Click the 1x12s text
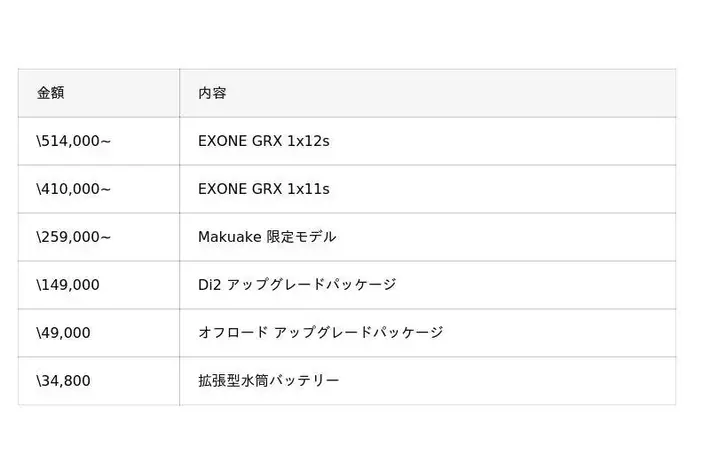Viewport: 710px width, 474px height. pos(308,141)
